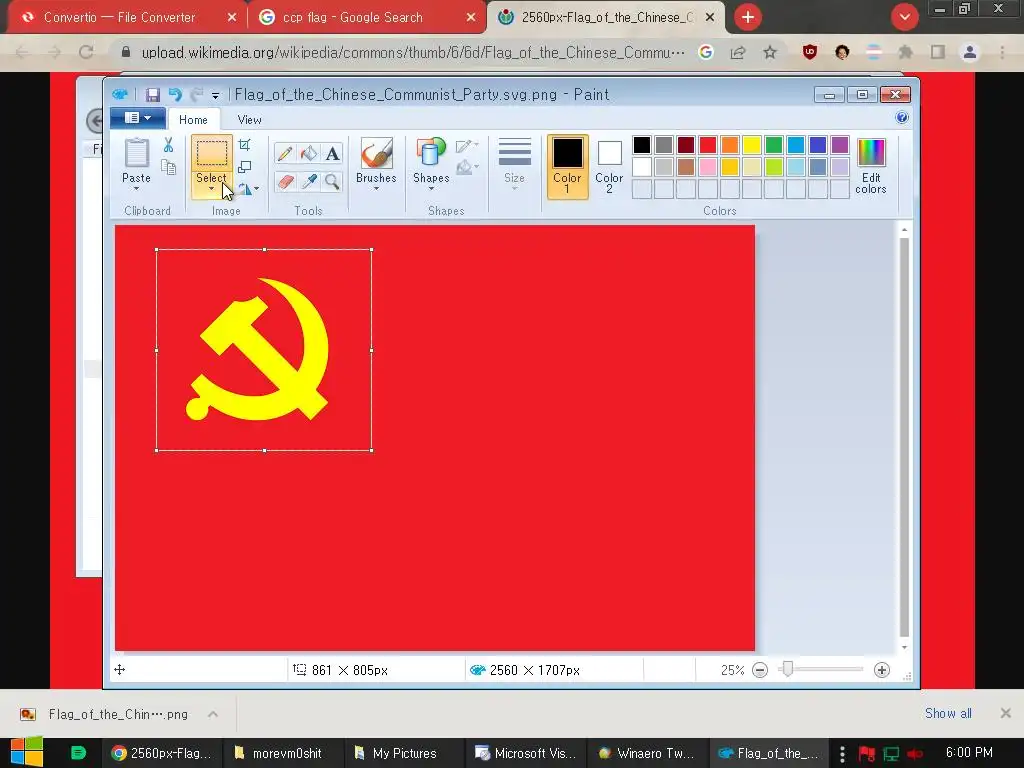Screen dimensions: 1024x768
Task: Open Microsoft Visual taskbar item
Action: [525, 754]
